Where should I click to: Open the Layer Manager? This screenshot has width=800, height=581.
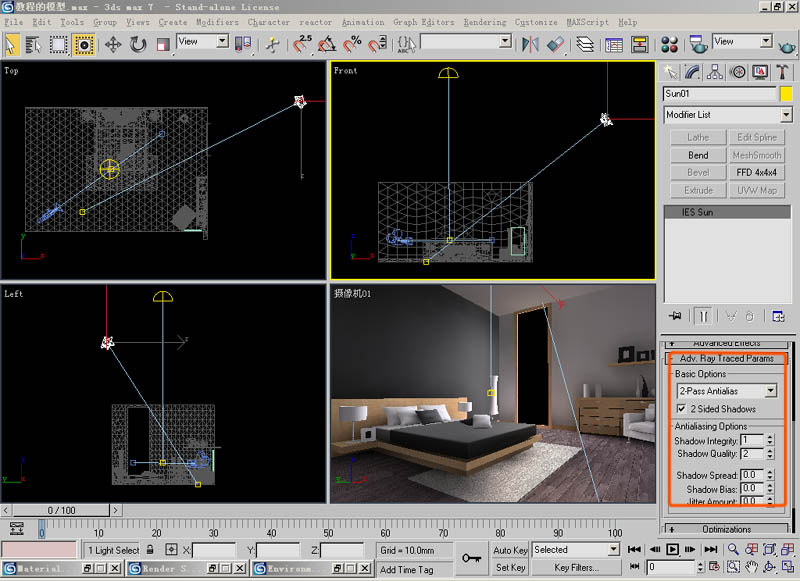585,45
